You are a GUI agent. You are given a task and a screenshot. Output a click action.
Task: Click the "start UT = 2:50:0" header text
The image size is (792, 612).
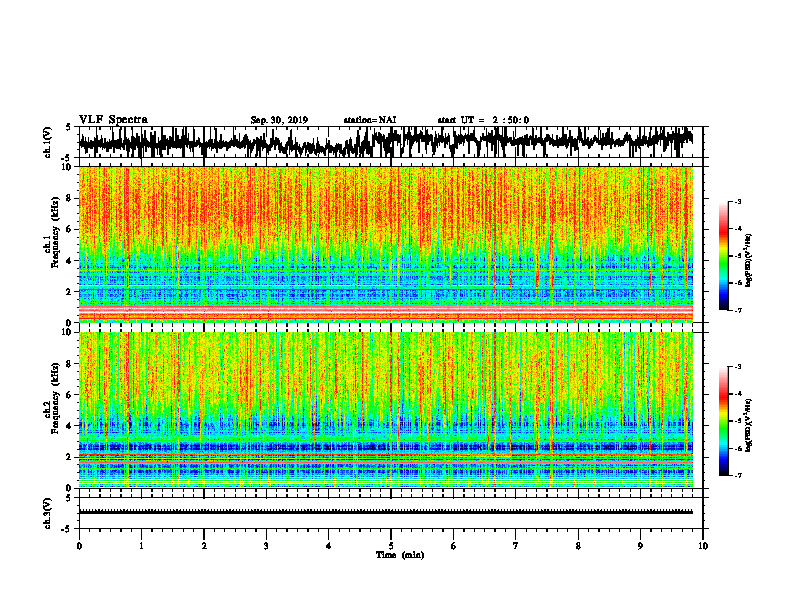[x=483, y=120]
